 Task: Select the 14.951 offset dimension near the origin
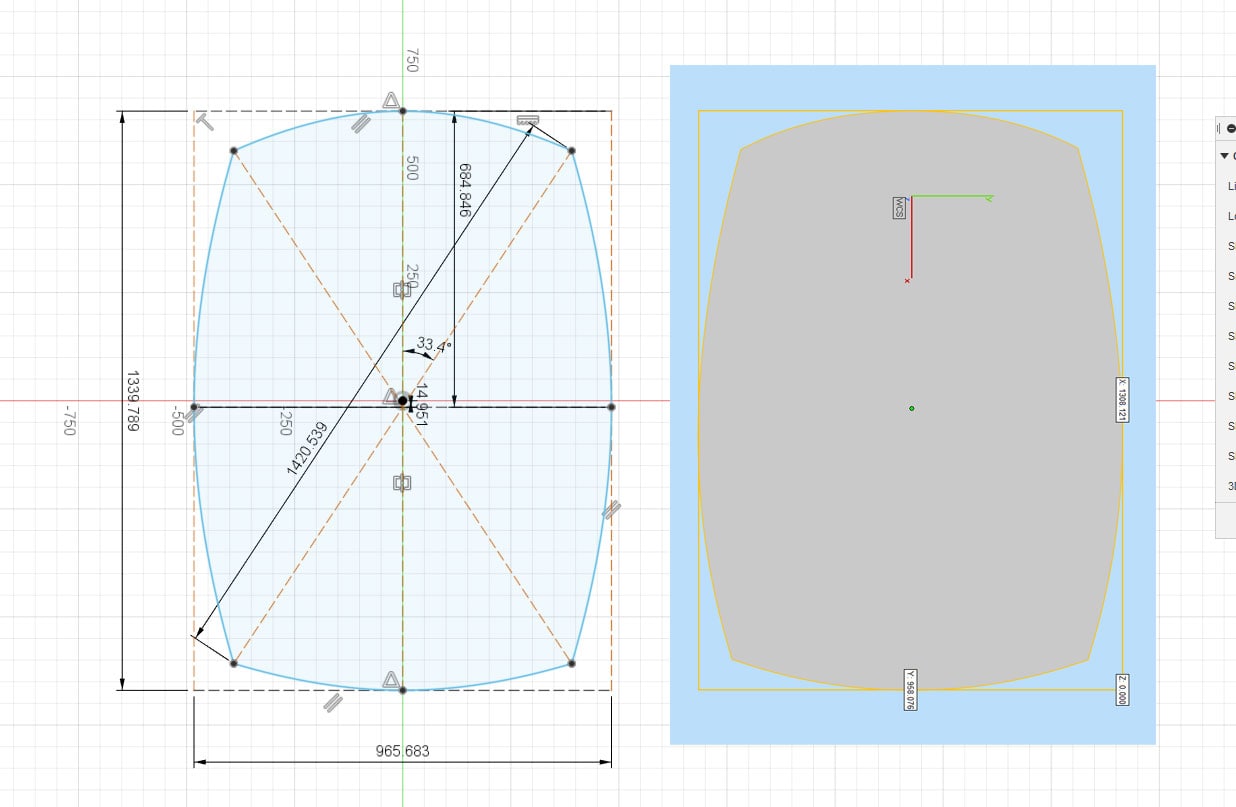click(421, 405)
